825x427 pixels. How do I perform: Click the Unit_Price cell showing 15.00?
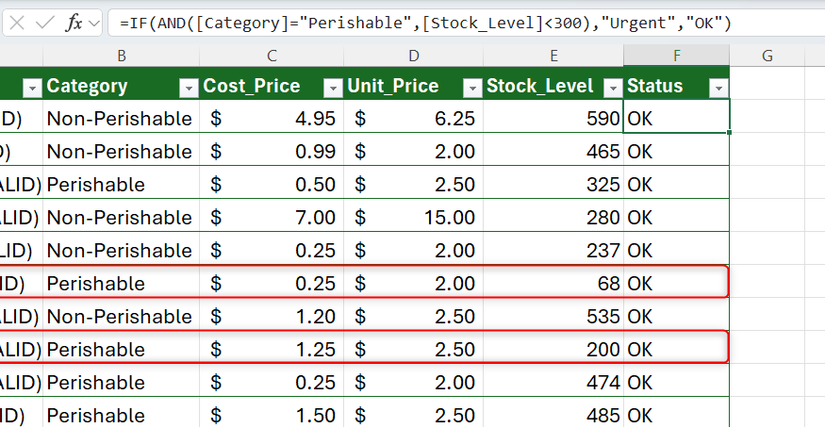[x=413, y=218]
